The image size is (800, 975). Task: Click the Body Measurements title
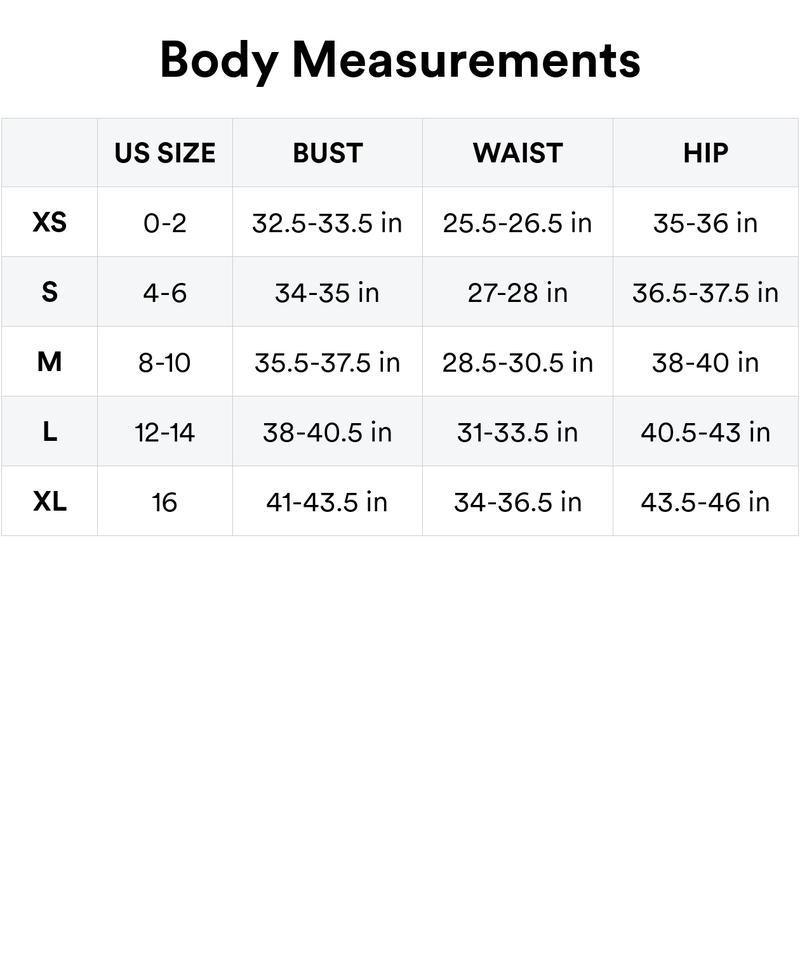tap(400, 59)
